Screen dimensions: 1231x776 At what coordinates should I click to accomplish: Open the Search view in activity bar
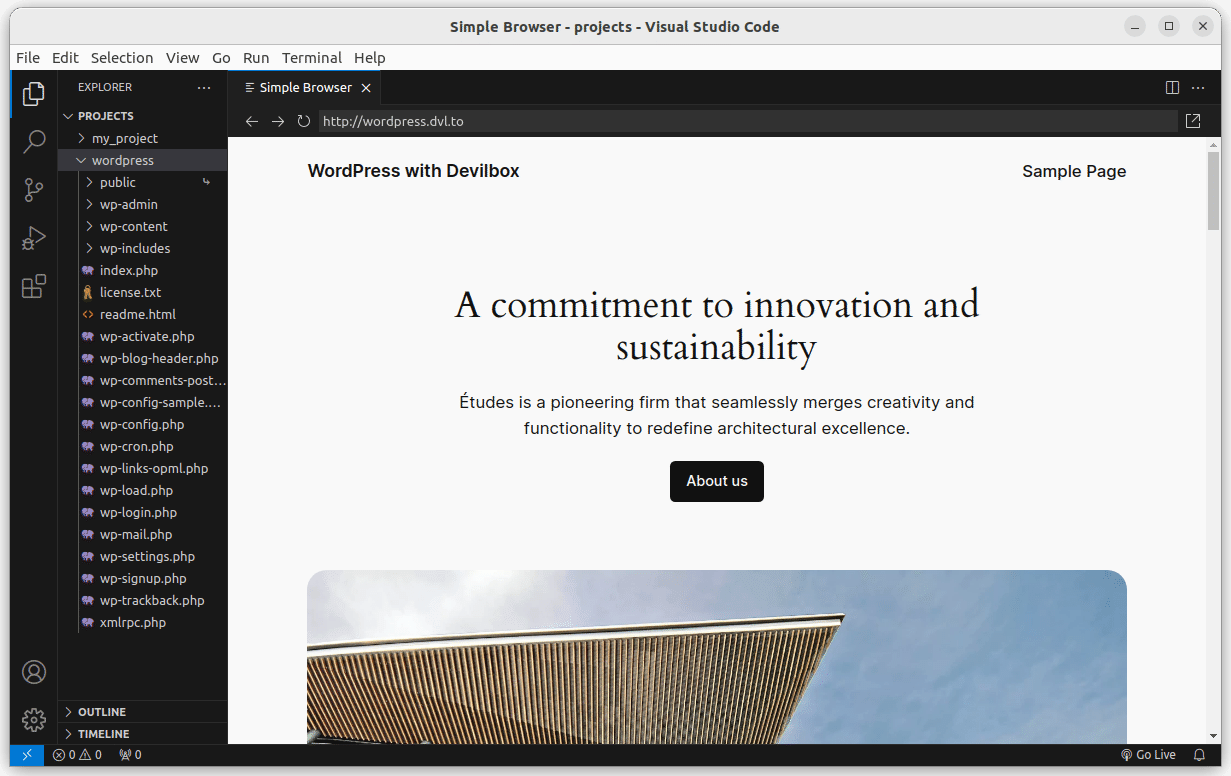click(34, 141)
